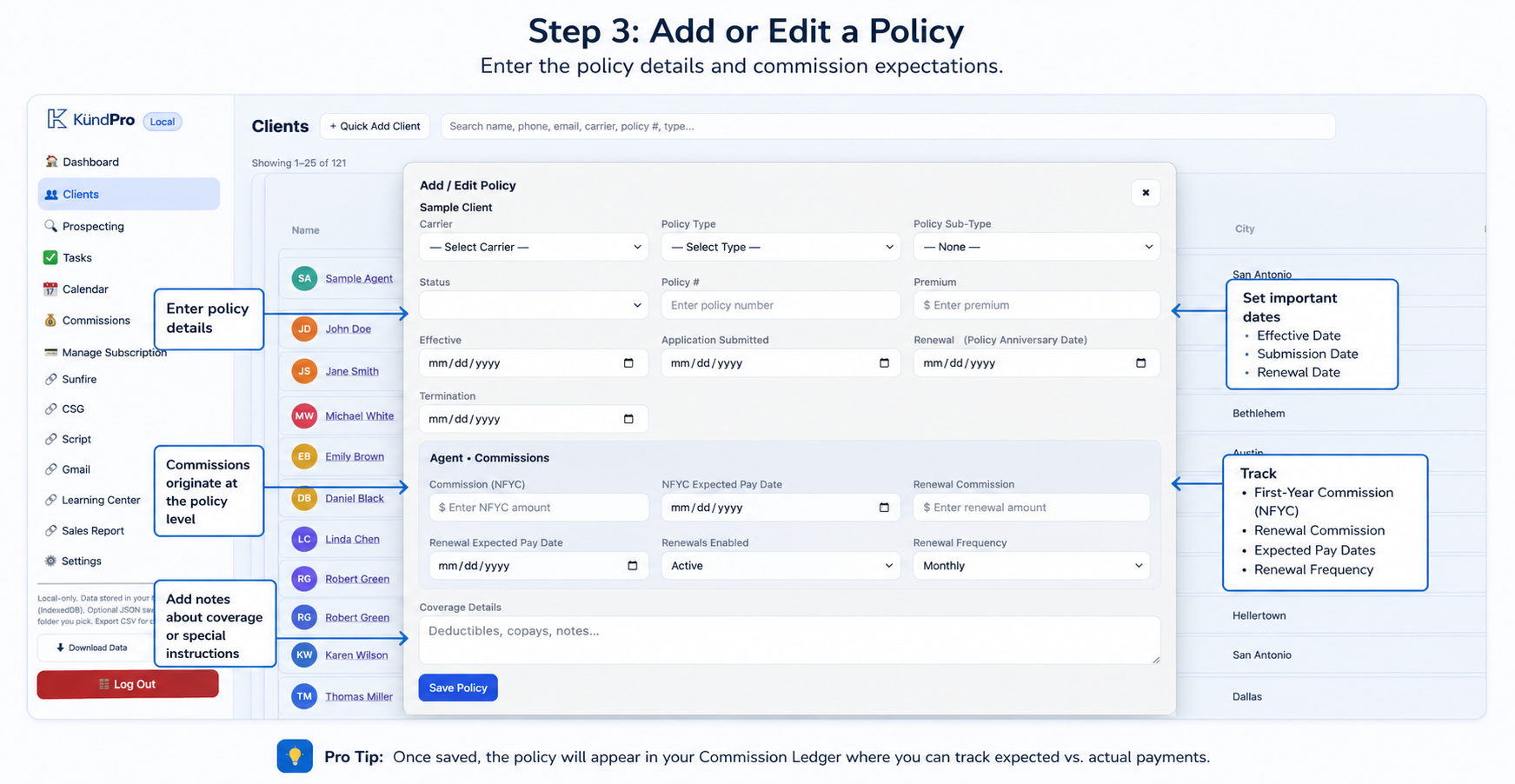
Task: Click the Save Policy button
Action: pyautogui.click(x=457, y=688)
